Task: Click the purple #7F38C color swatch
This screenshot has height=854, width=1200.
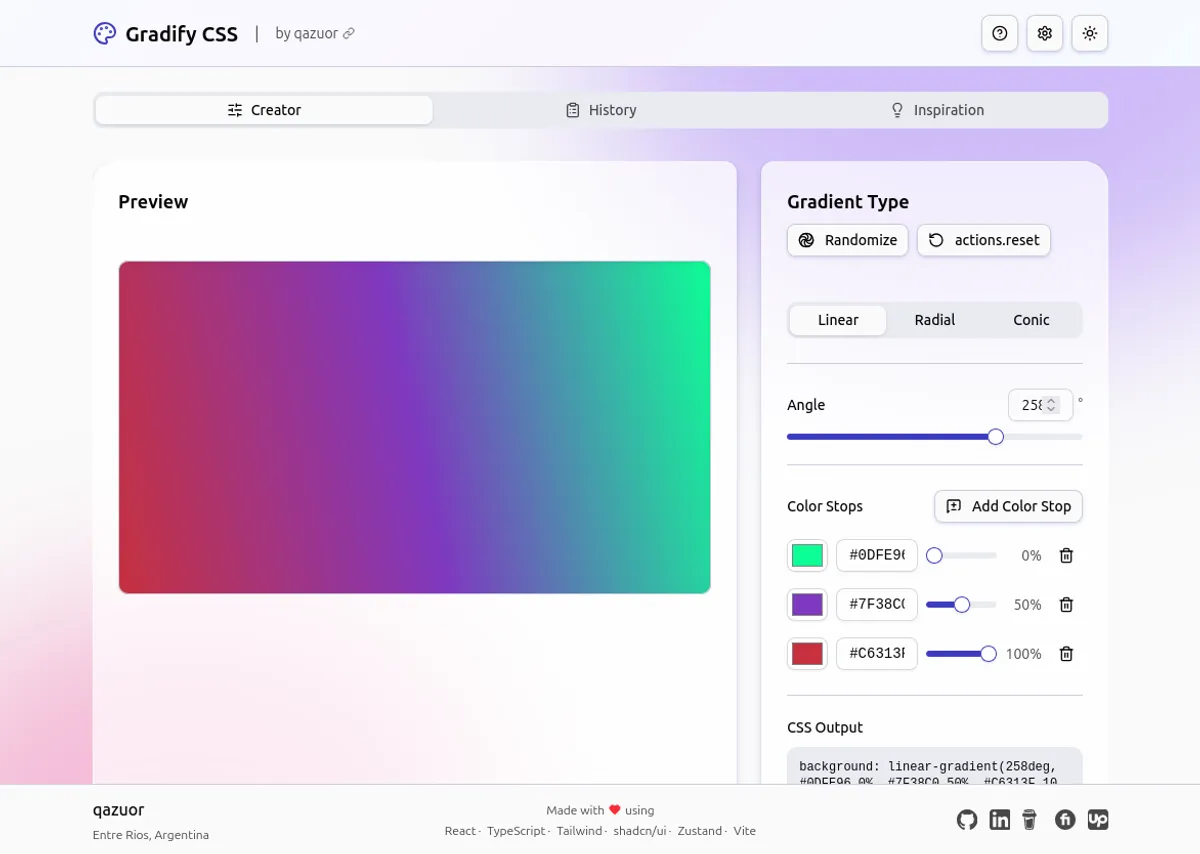Action: [x=807, y=604]
